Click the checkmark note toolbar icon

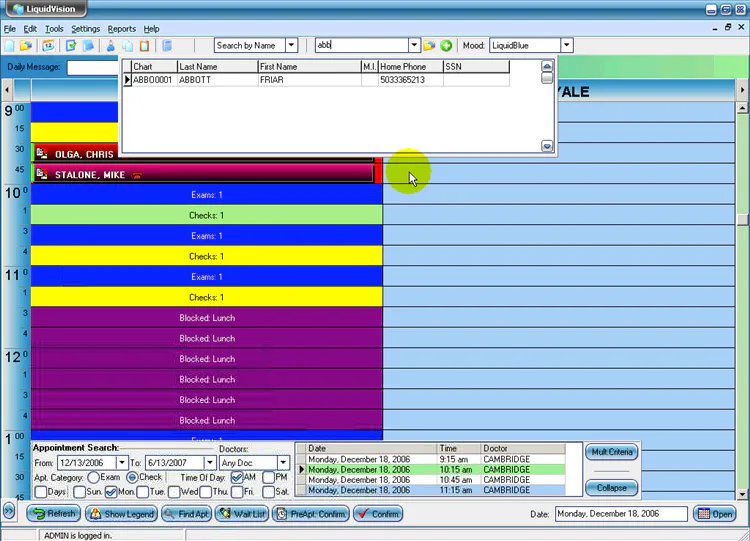pos(71,46)
